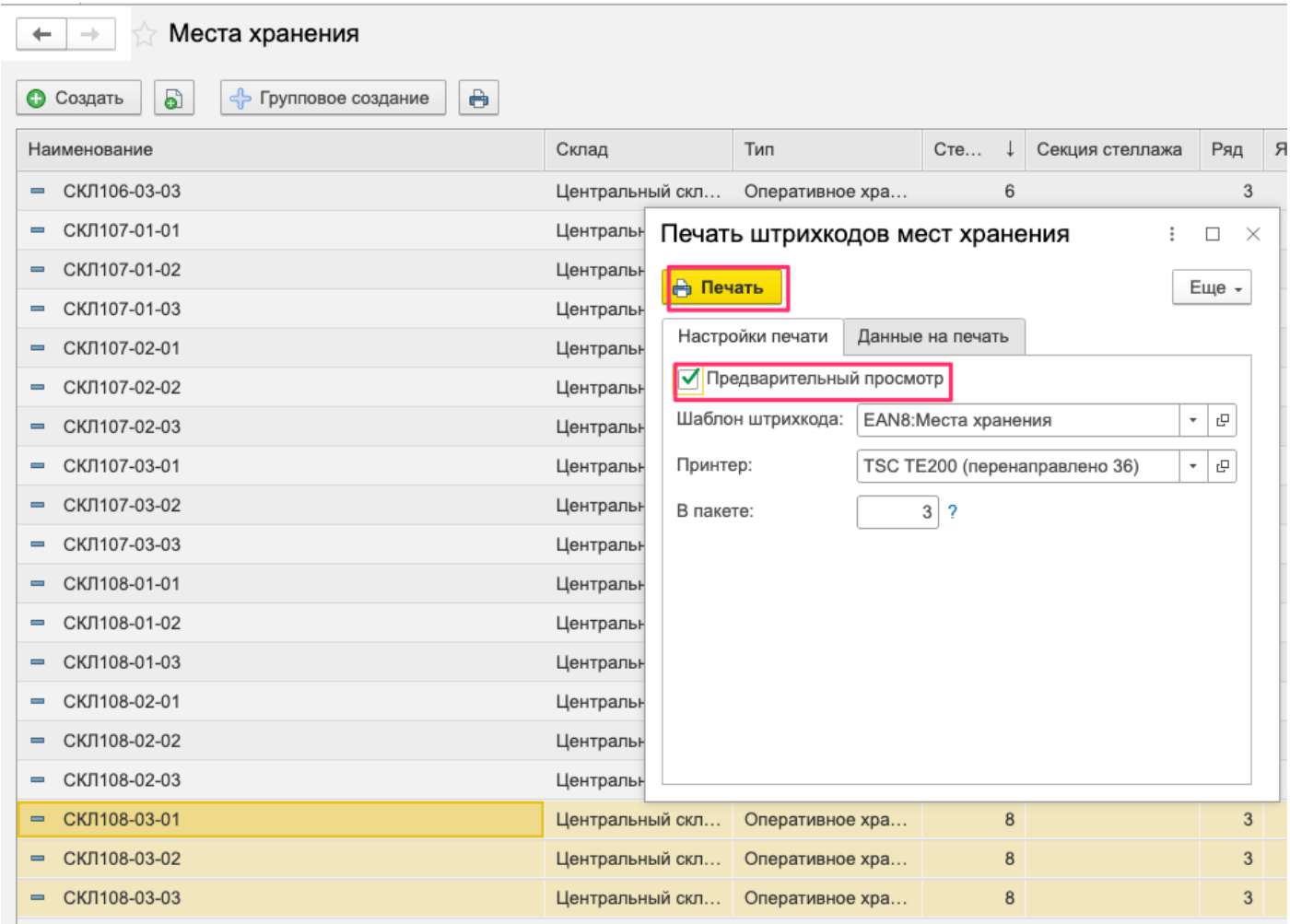Open the selected Принтер item icon

point(1222,466)
